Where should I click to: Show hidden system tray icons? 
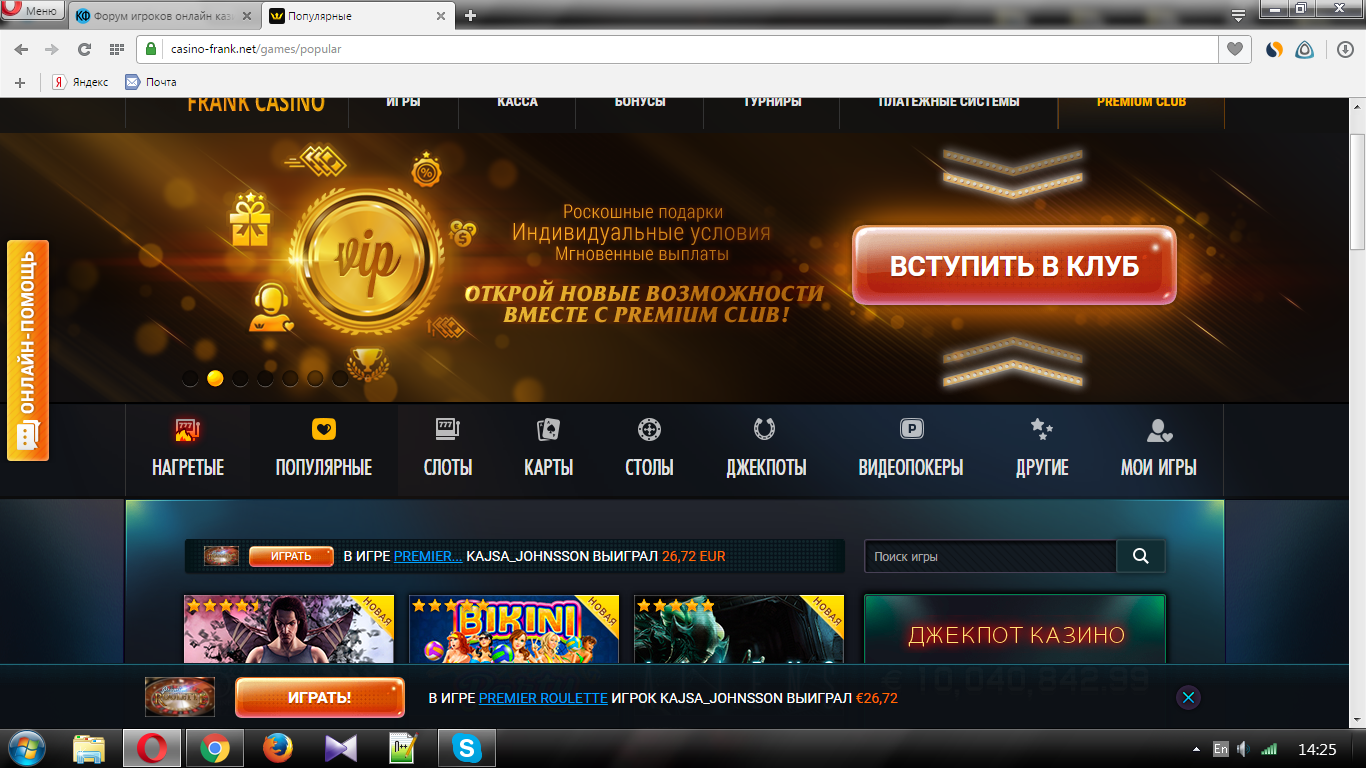[1196, 749]
